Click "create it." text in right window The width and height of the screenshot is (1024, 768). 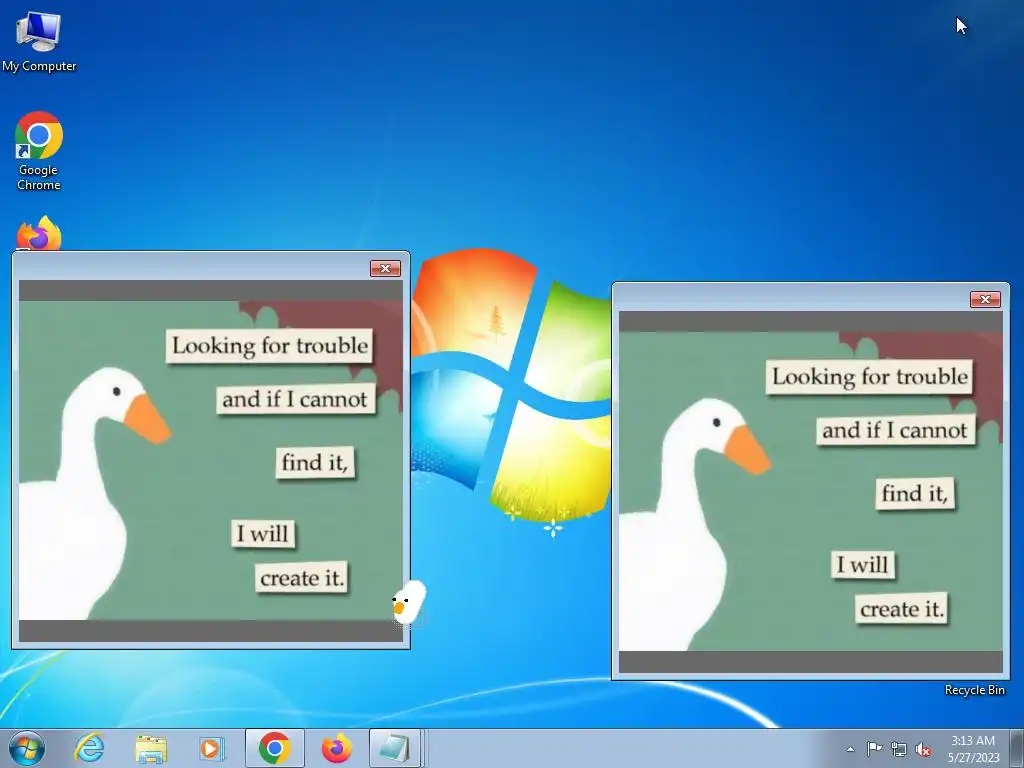(x=902, y=609)
